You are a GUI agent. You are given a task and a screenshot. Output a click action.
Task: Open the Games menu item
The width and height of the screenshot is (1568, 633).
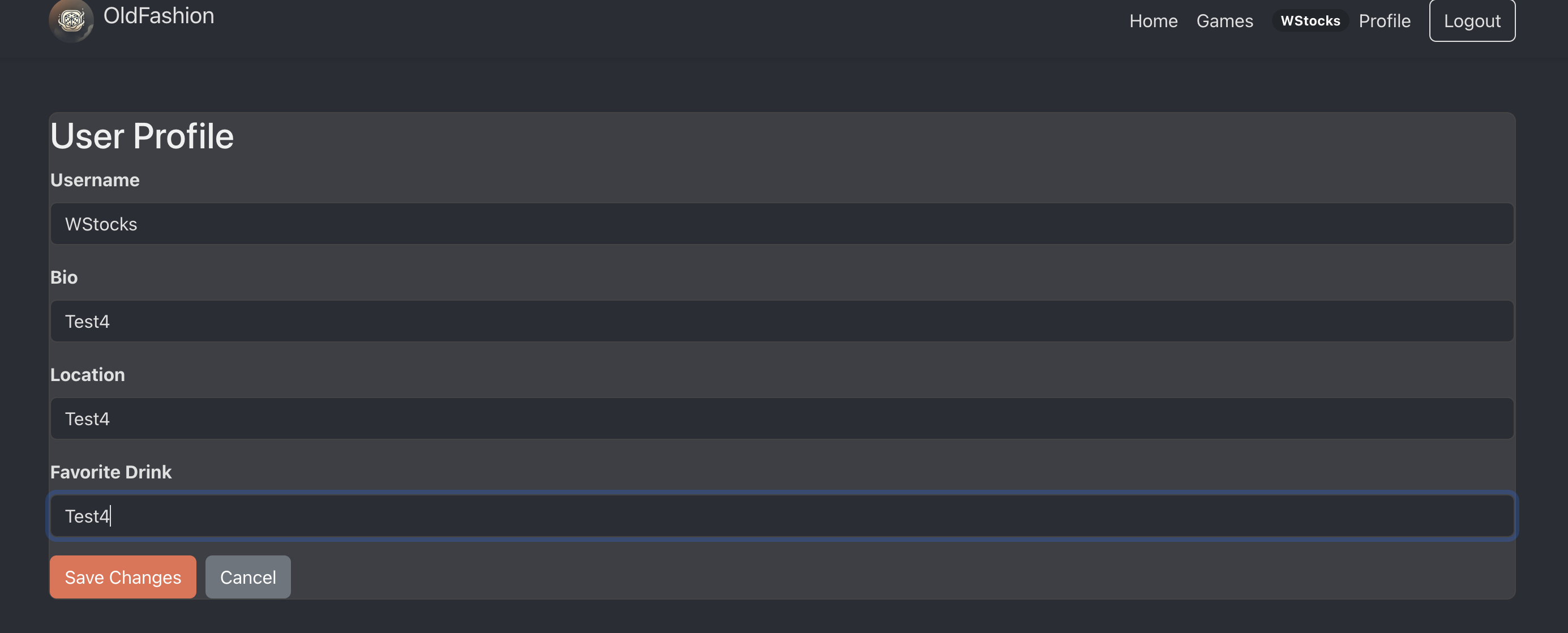(1224, 21)
